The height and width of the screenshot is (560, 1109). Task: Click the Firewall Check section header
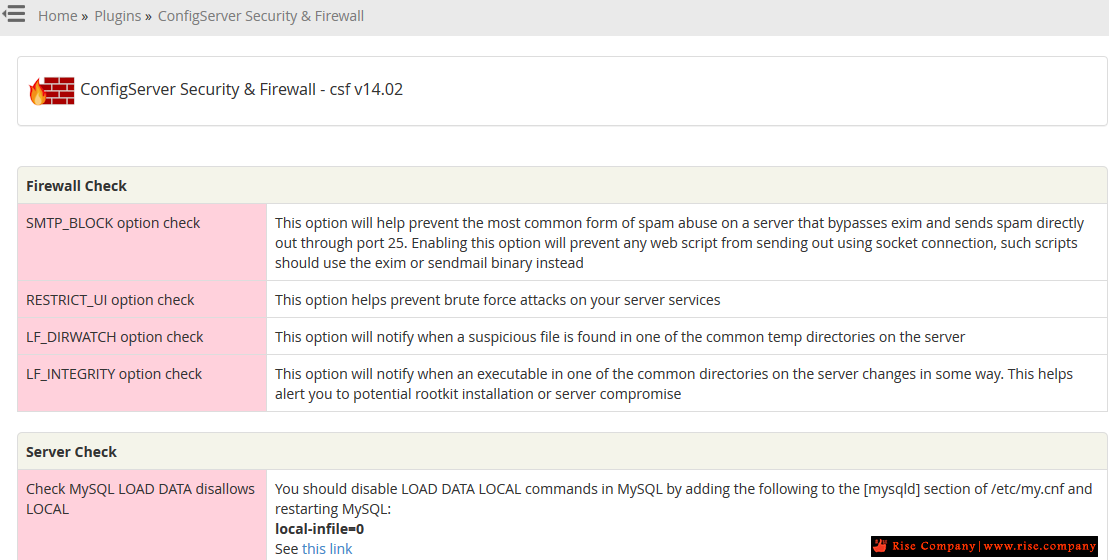point(562,186)
